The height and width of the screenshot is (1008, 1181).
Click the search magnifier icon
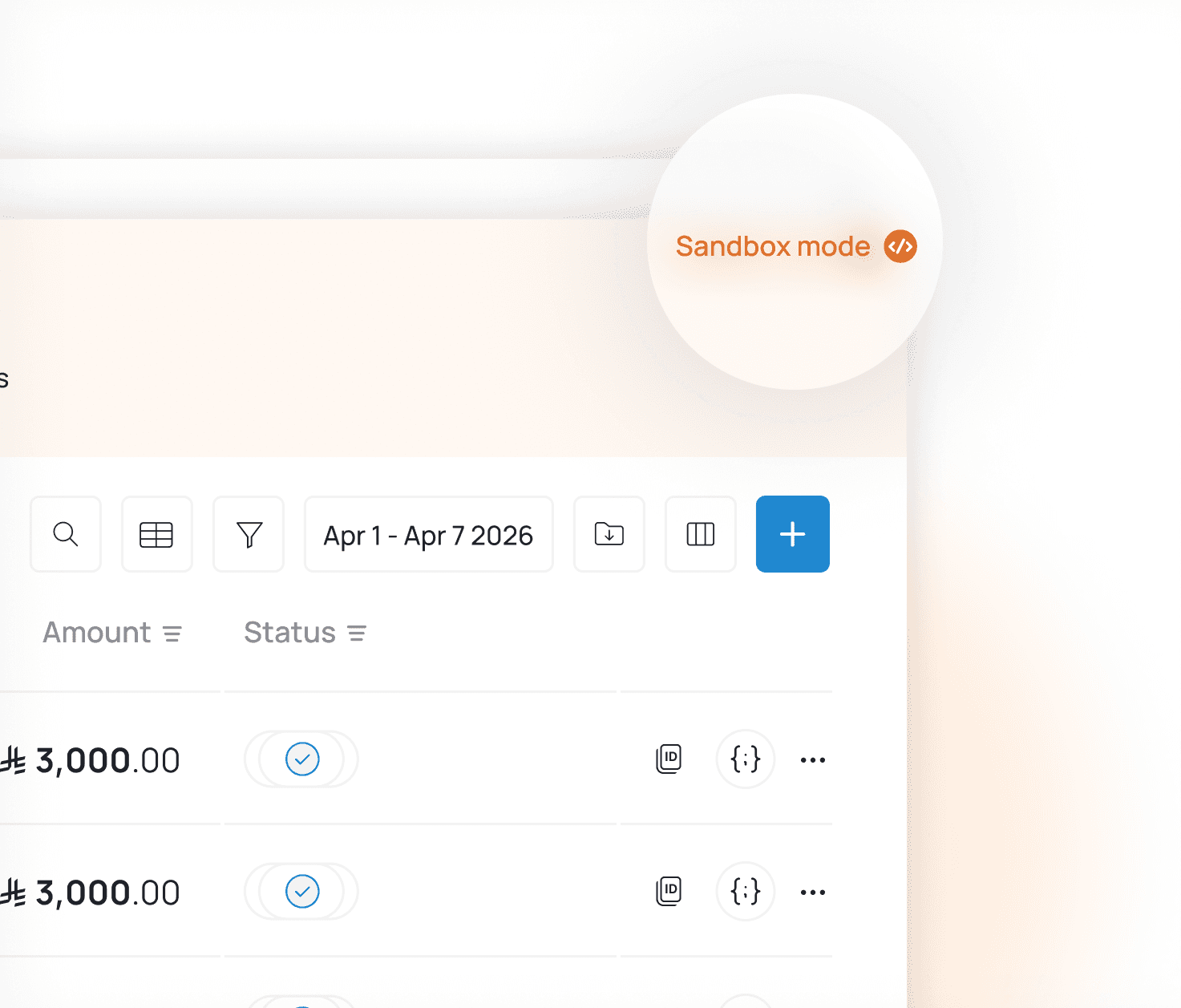pos(66,534)
